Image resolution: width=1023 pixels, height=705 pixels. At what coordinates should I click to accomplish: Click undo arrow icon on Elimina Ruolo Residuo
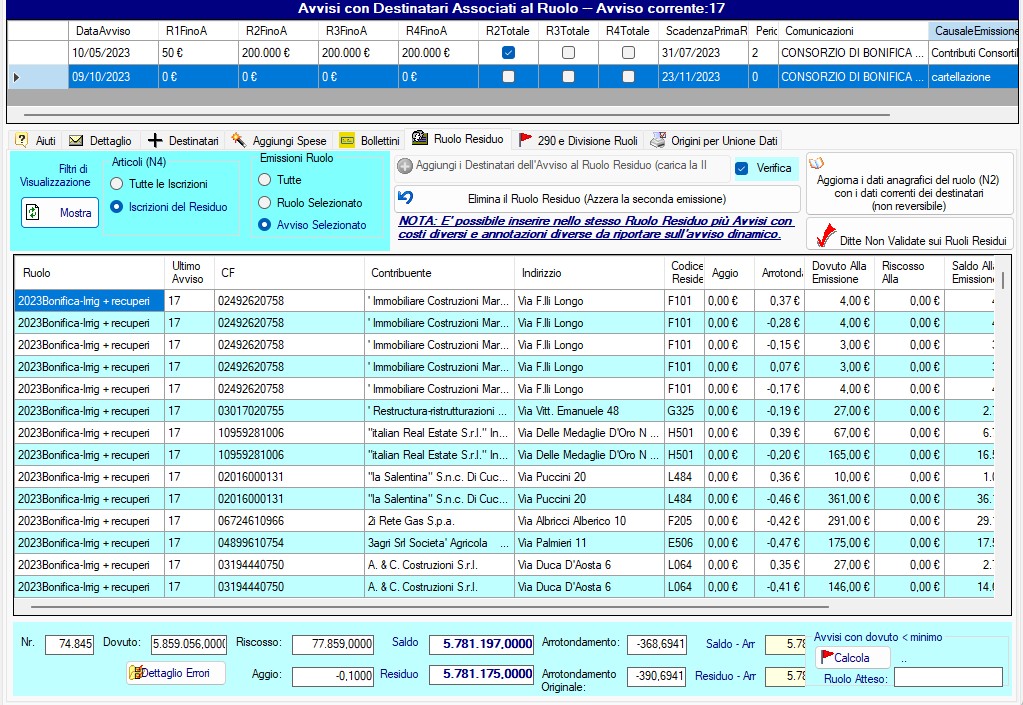[x=406, y=197]
